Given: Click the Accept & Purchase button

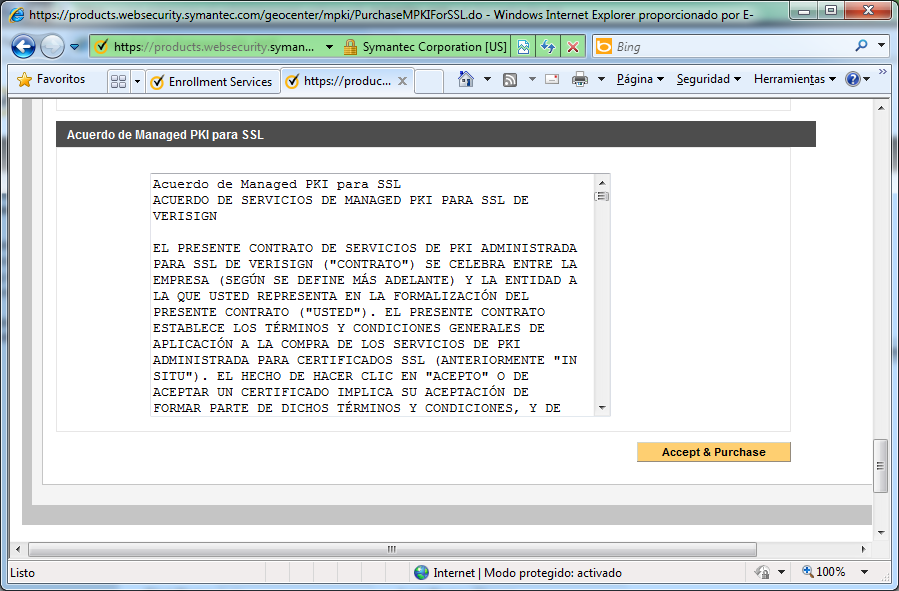Looking at the screenshot, I should pos(713,452).
